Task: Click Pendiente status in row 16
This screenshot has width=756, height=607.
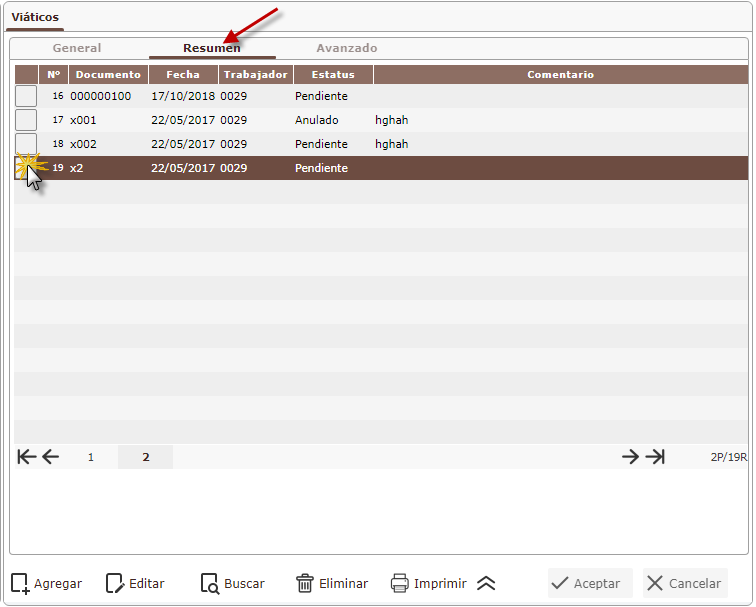Action: point(321,96)
